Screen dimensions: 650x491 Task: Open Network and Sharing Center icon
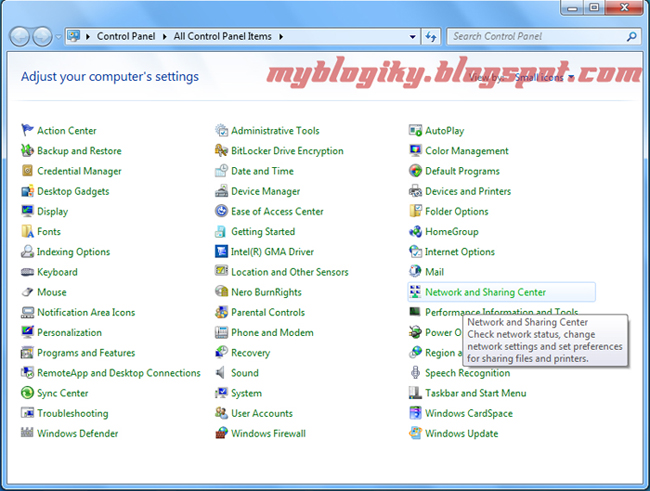pyautogui.click(x=415, y=292)
